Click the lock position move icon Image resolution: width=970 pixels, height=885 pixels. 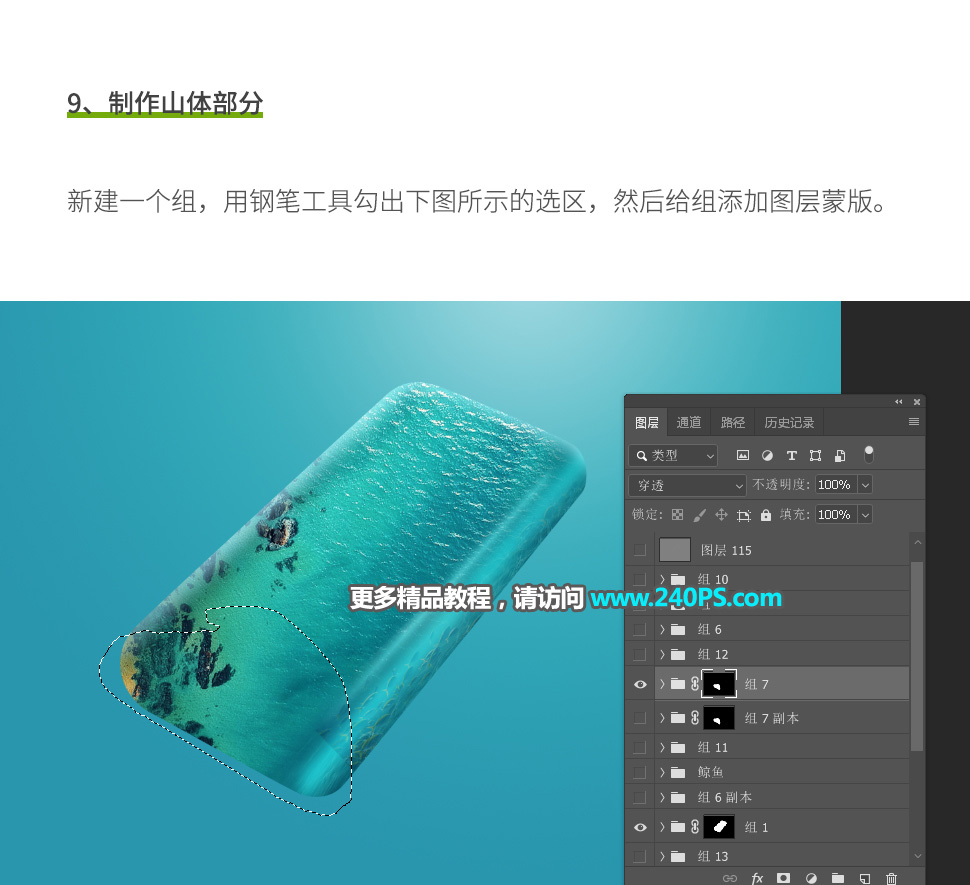pyautogui.click(x=721, y=515)
